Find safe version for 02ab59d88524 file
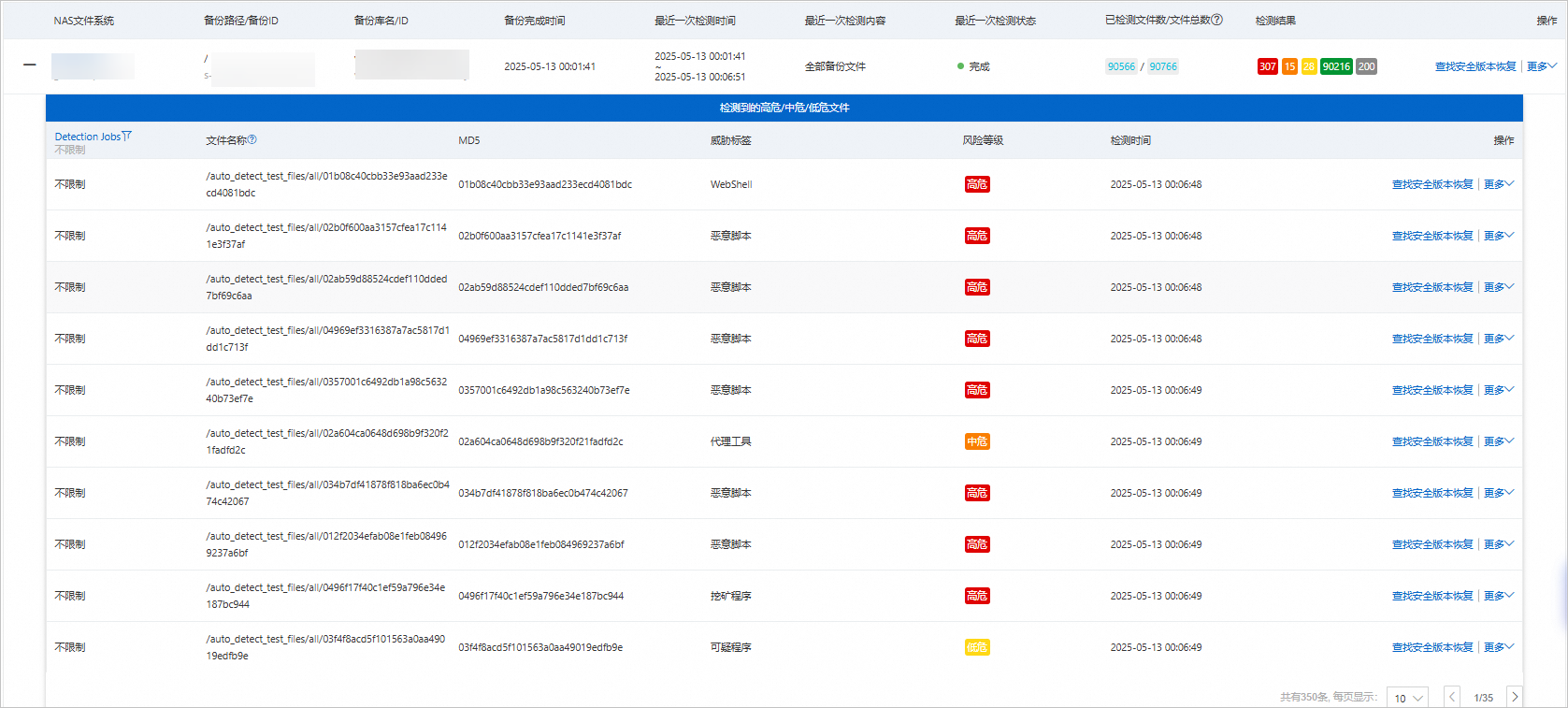The width and height of the screenshot is (1568, 708). coord(1432,287)
